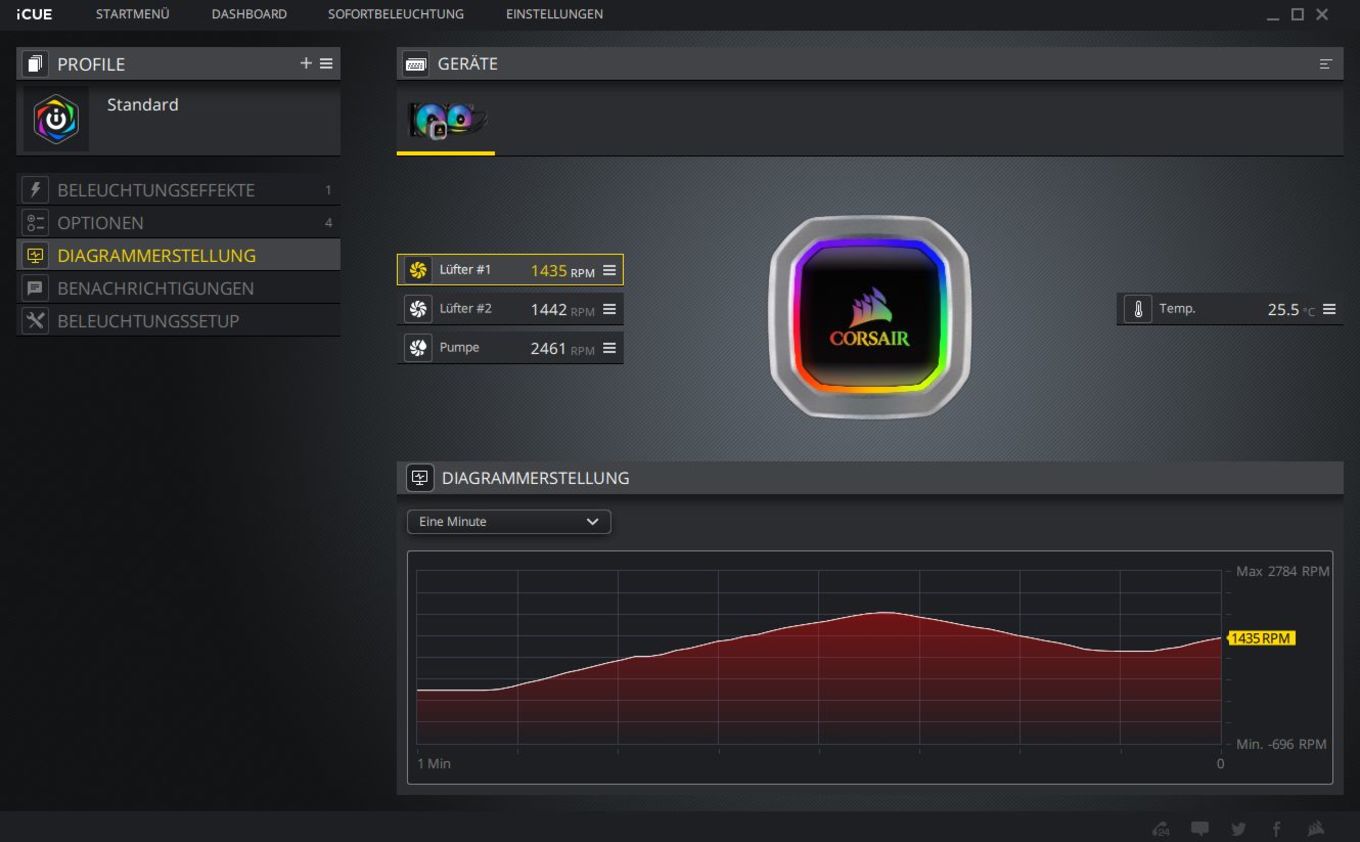Image resolution: width=1360 pixels, height=842 pixels.
Task: Click the Min. -696 RPM label
Action: pos(1281,744)
